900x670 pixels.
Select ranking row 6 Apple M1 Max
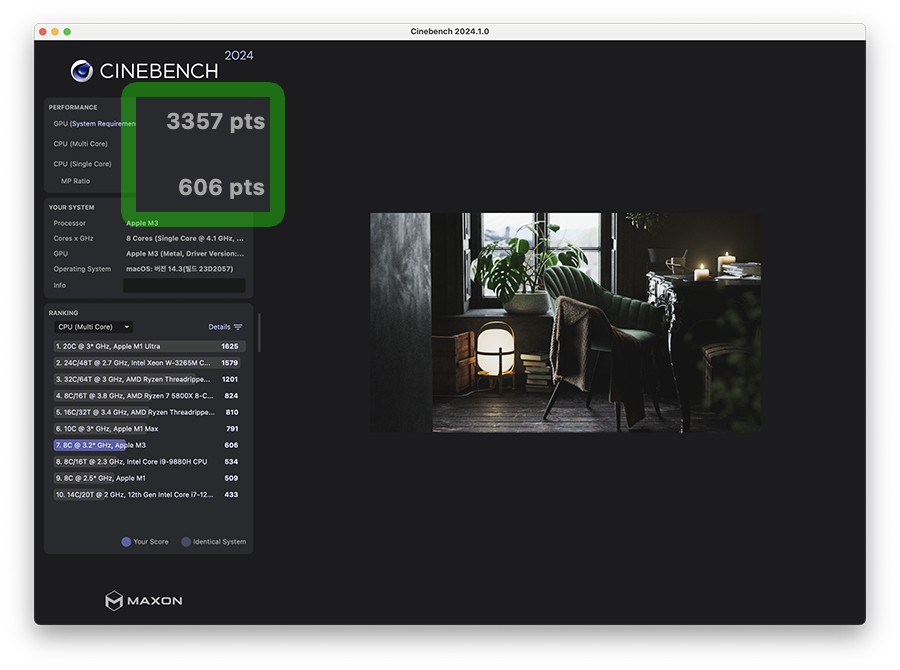149,429
